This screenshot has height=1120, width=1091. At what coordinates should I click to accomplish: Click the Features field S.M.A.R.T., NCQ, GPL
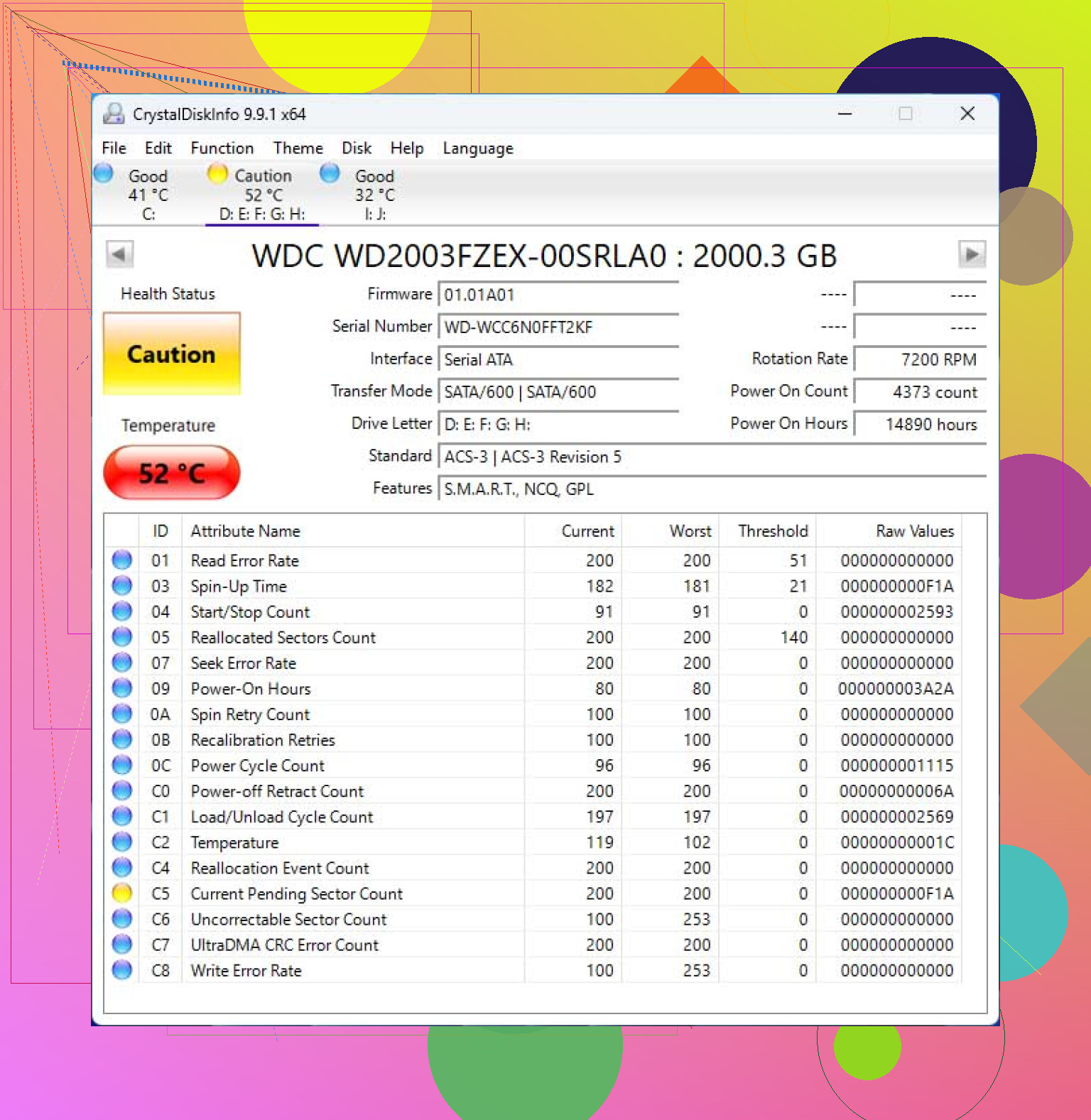pos(712,489)
